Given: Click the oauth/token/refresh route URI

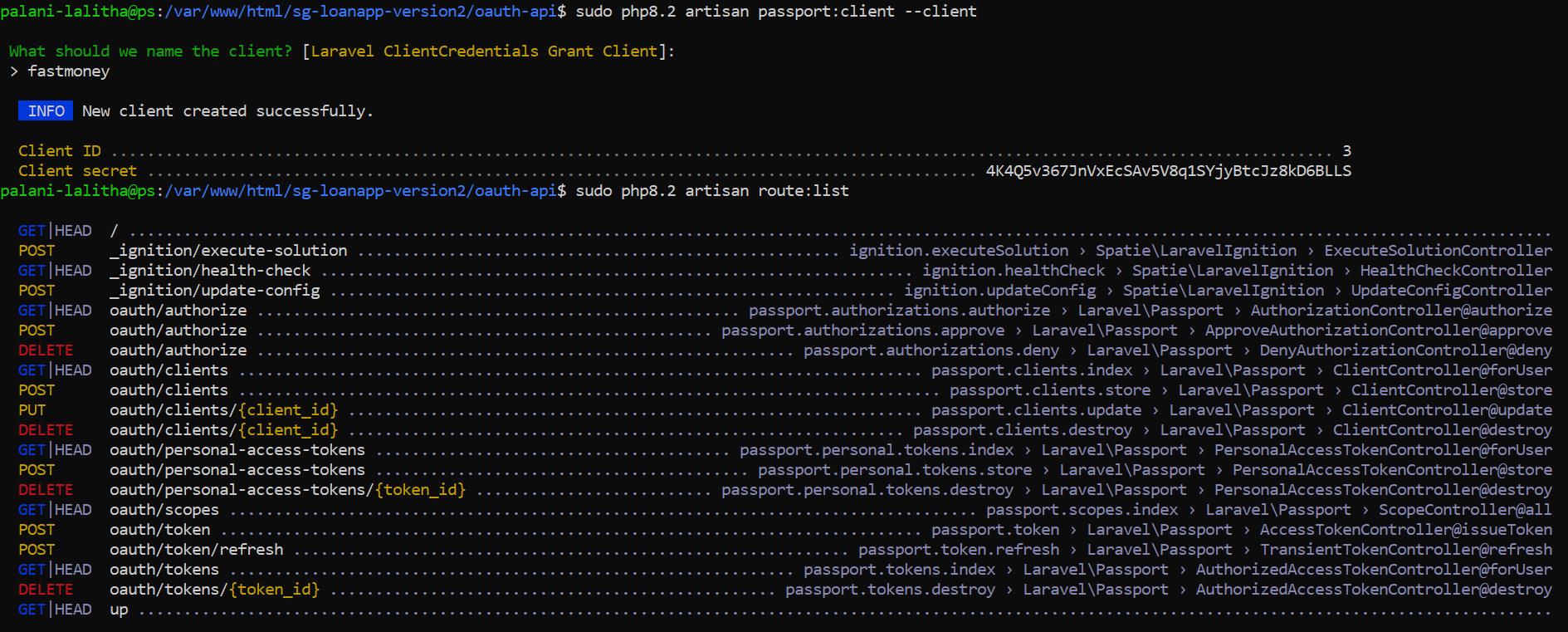Looking at the screenshot, I should click(197, 550).
